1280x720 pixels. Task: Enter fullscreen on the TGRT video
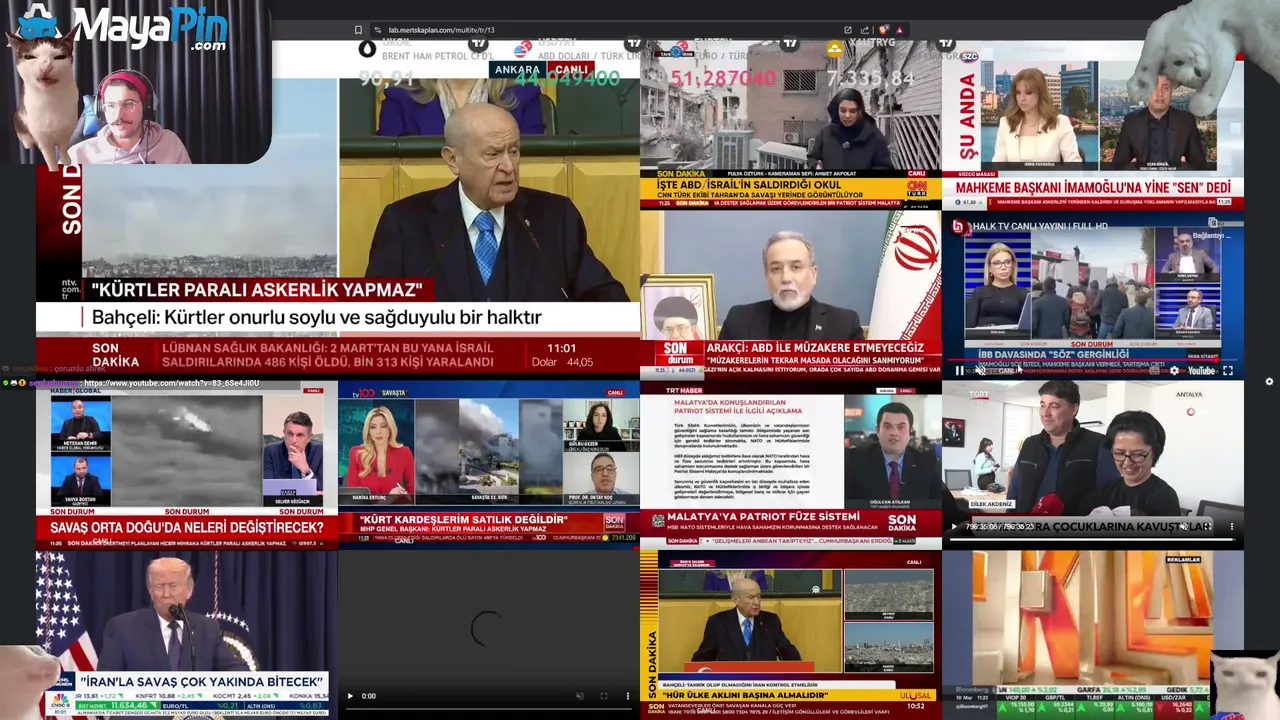[1207, 526]
